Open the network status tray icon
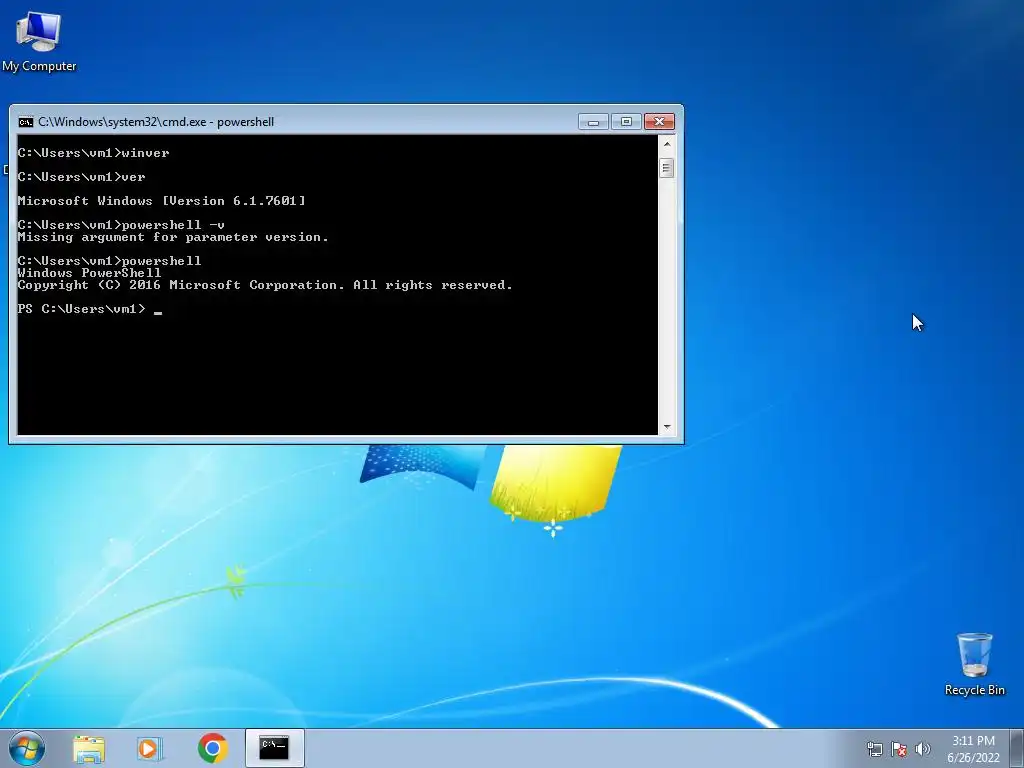This screenshot has width=1024, height=768. click(x=874, y=749)
